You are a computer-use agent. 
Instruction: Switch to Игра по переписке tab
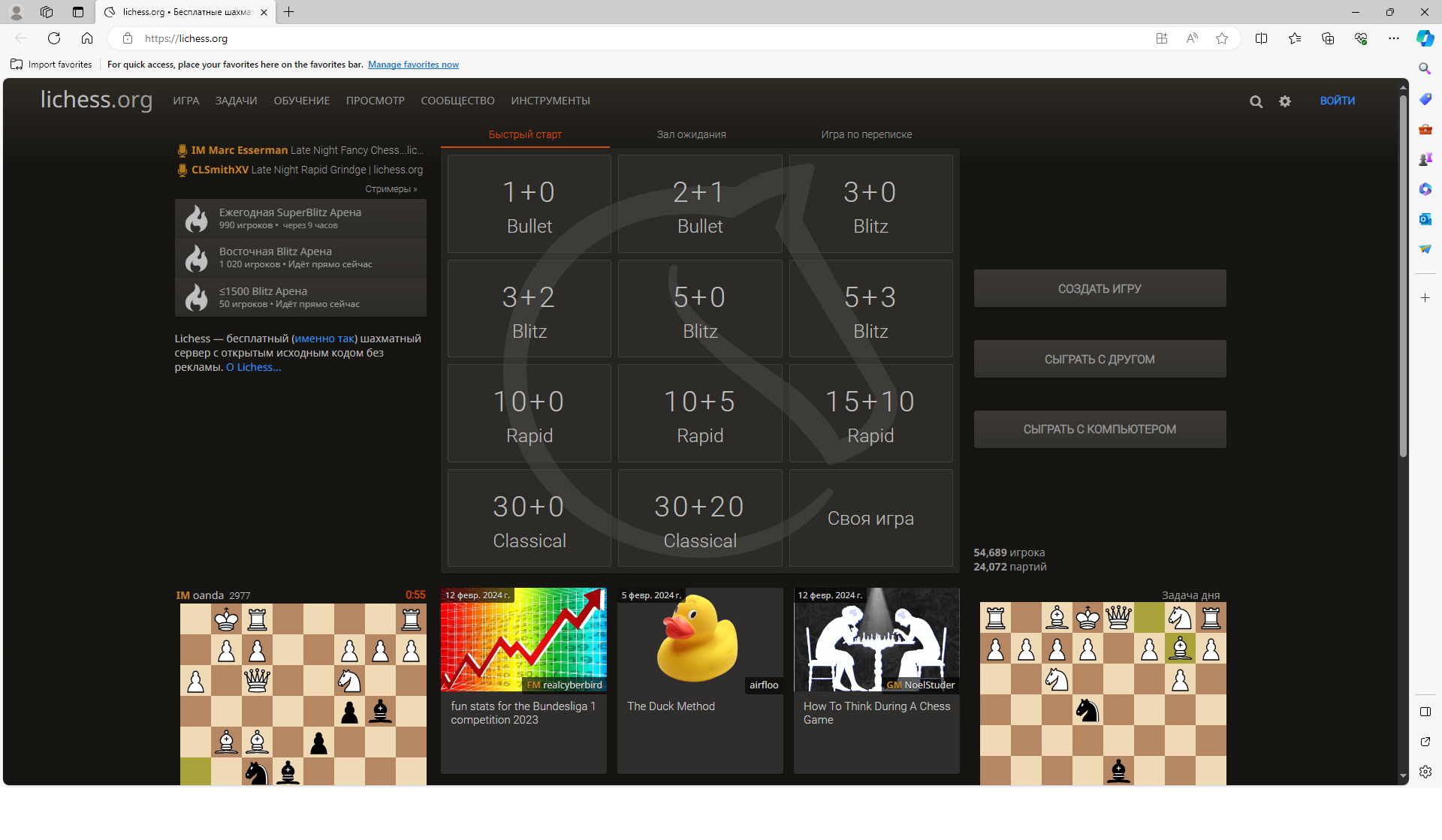[x=866, y=134]
